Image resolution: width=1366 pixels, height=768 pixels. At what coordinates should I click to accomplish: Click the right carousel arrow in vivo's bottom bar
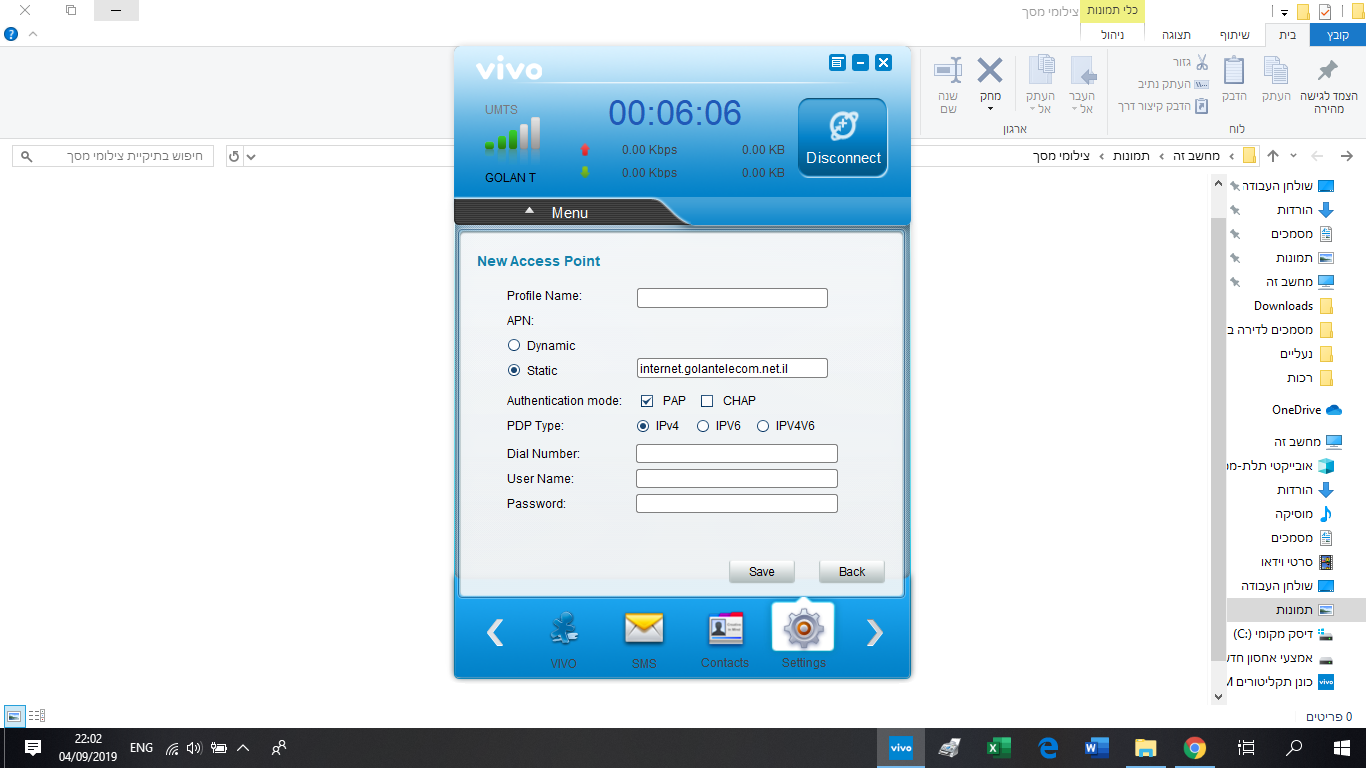click(x=874, y=632)
